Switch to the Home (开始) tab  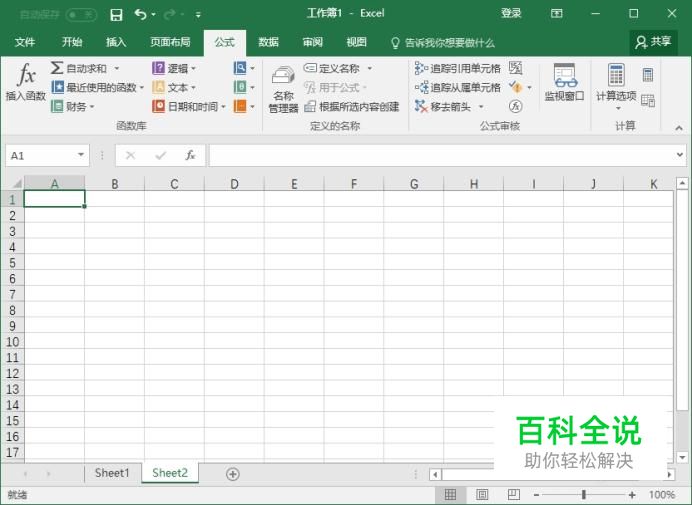[x=72, y=42]
